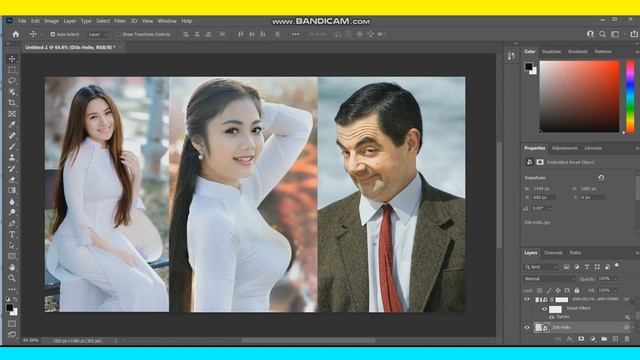640x360 pixels.
Task: Hide the Dilb-Hello layer
Action: coord(527,327)
